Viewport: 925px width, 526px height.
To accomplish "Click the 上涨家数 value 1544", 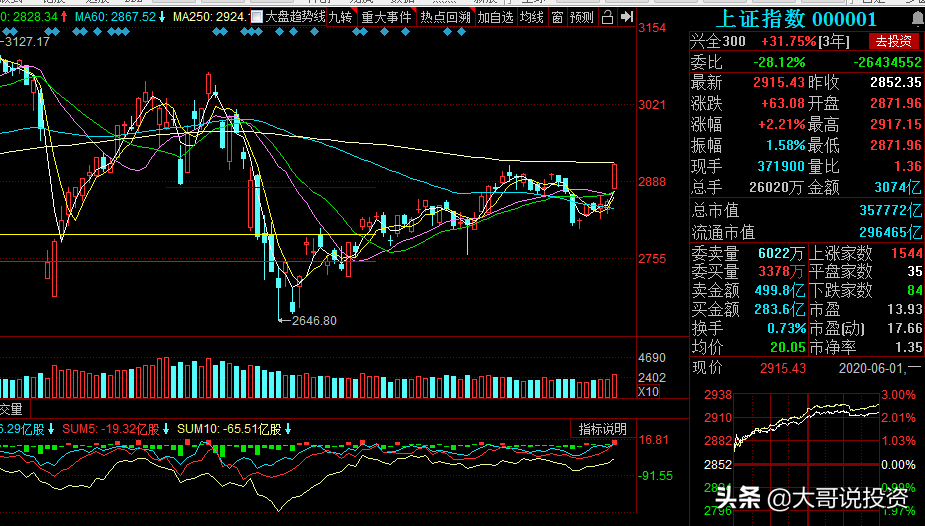I will (x=907, y=254).
